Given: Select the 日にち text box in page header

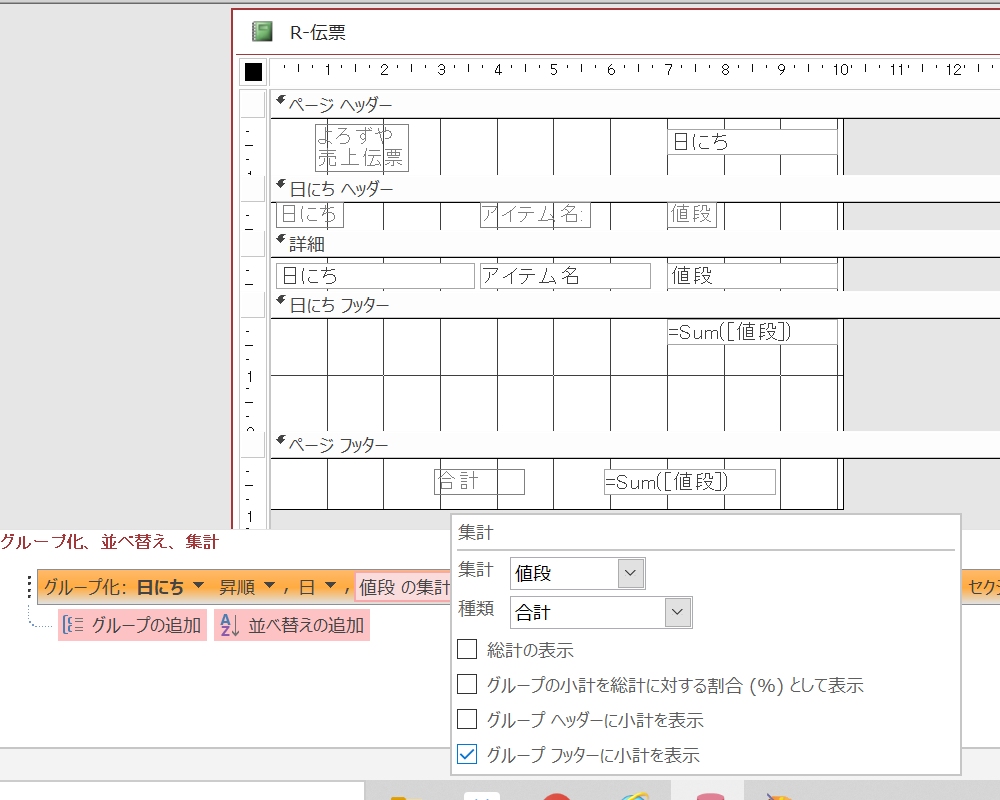Looking at the screenshot, I should pos(752,142).
